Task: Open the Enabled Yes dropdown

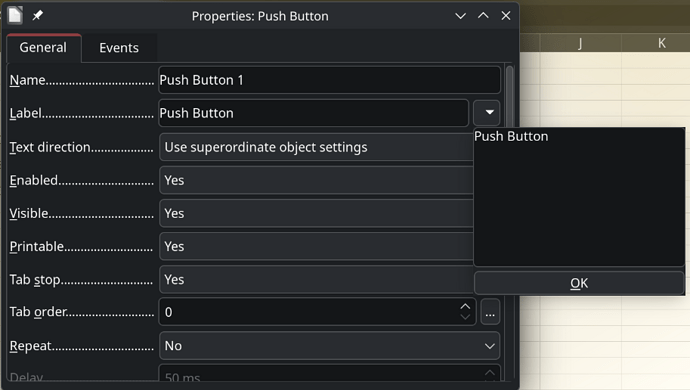Action: [316, 180]
